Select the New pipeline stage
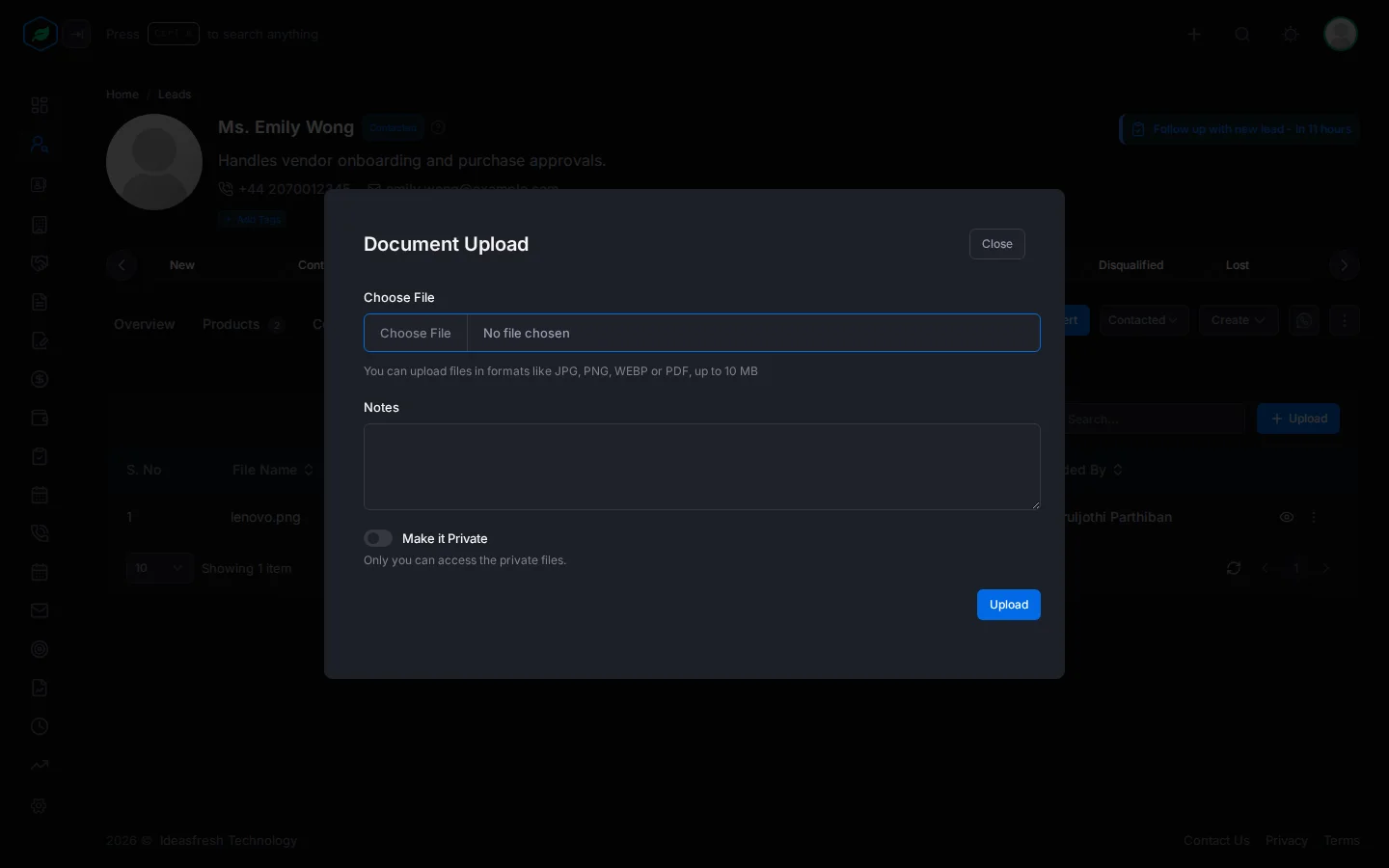 pos(182,265)
